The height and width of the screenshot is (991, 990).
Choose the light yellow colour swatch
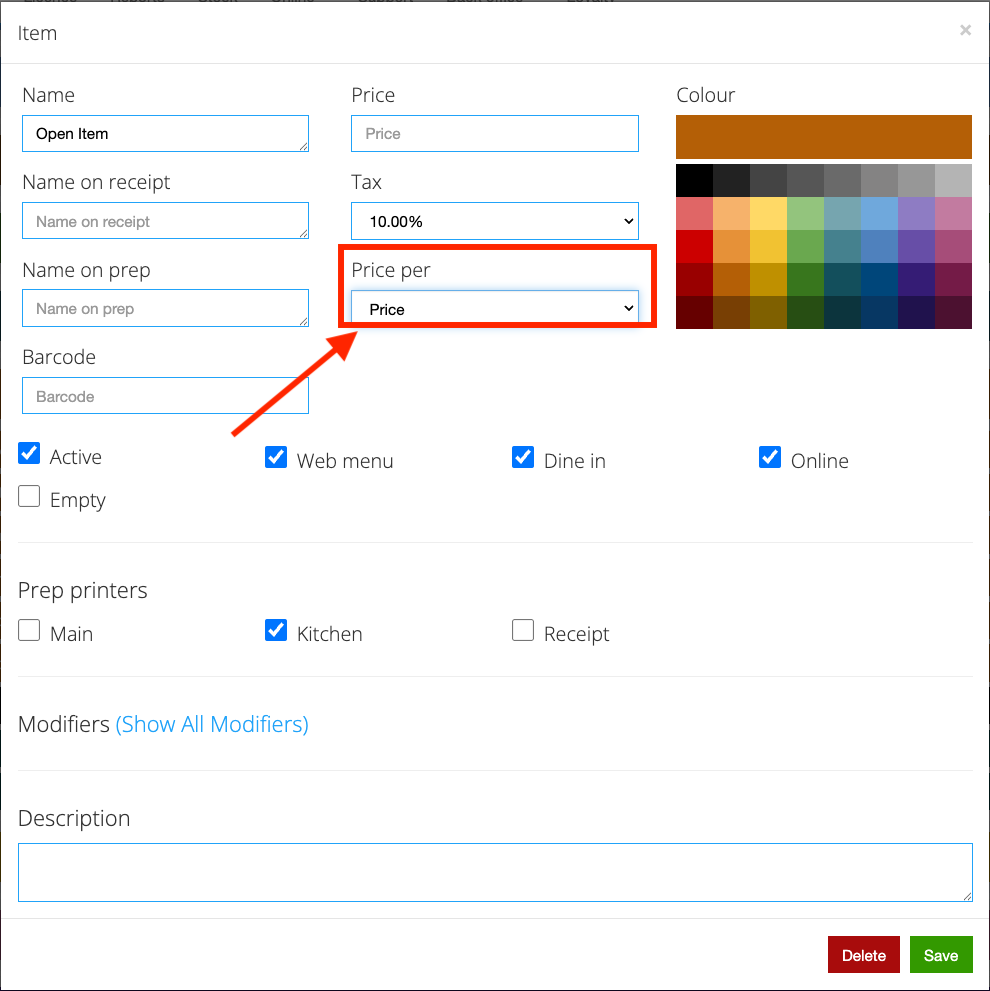tap(768, 214)
